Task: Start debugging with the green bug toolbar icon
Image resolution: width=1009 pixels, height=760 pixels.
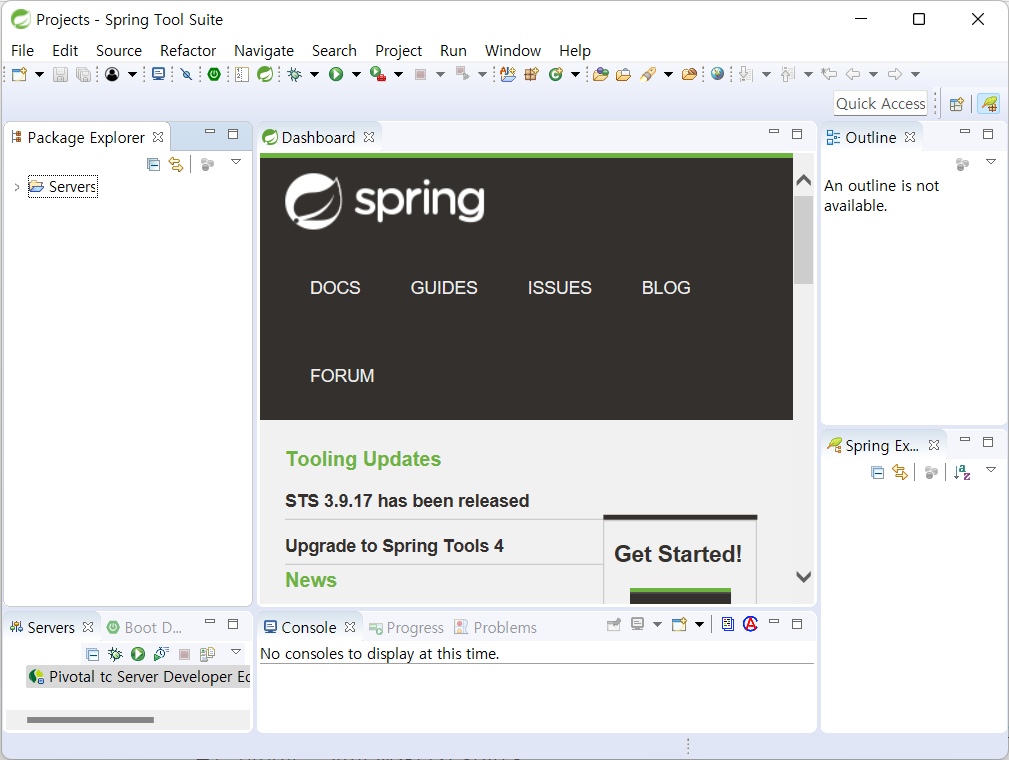Action: (295, 74)
